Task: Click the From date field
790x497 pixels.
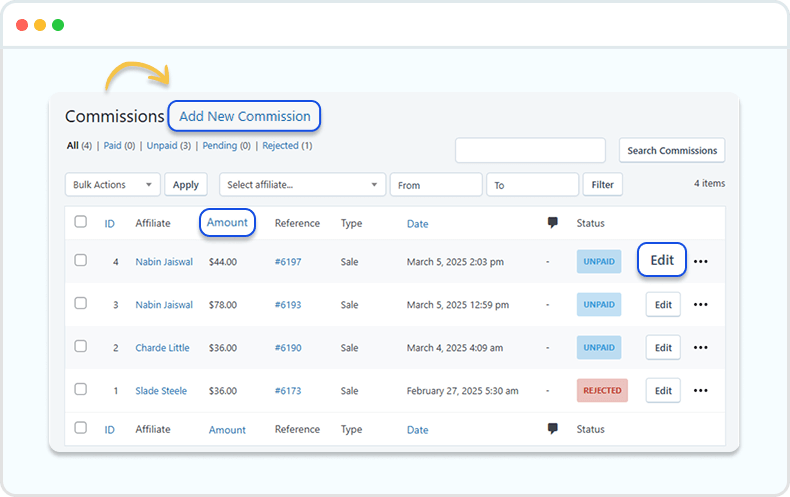Action: pyautogui.click(x=436, y=184)
